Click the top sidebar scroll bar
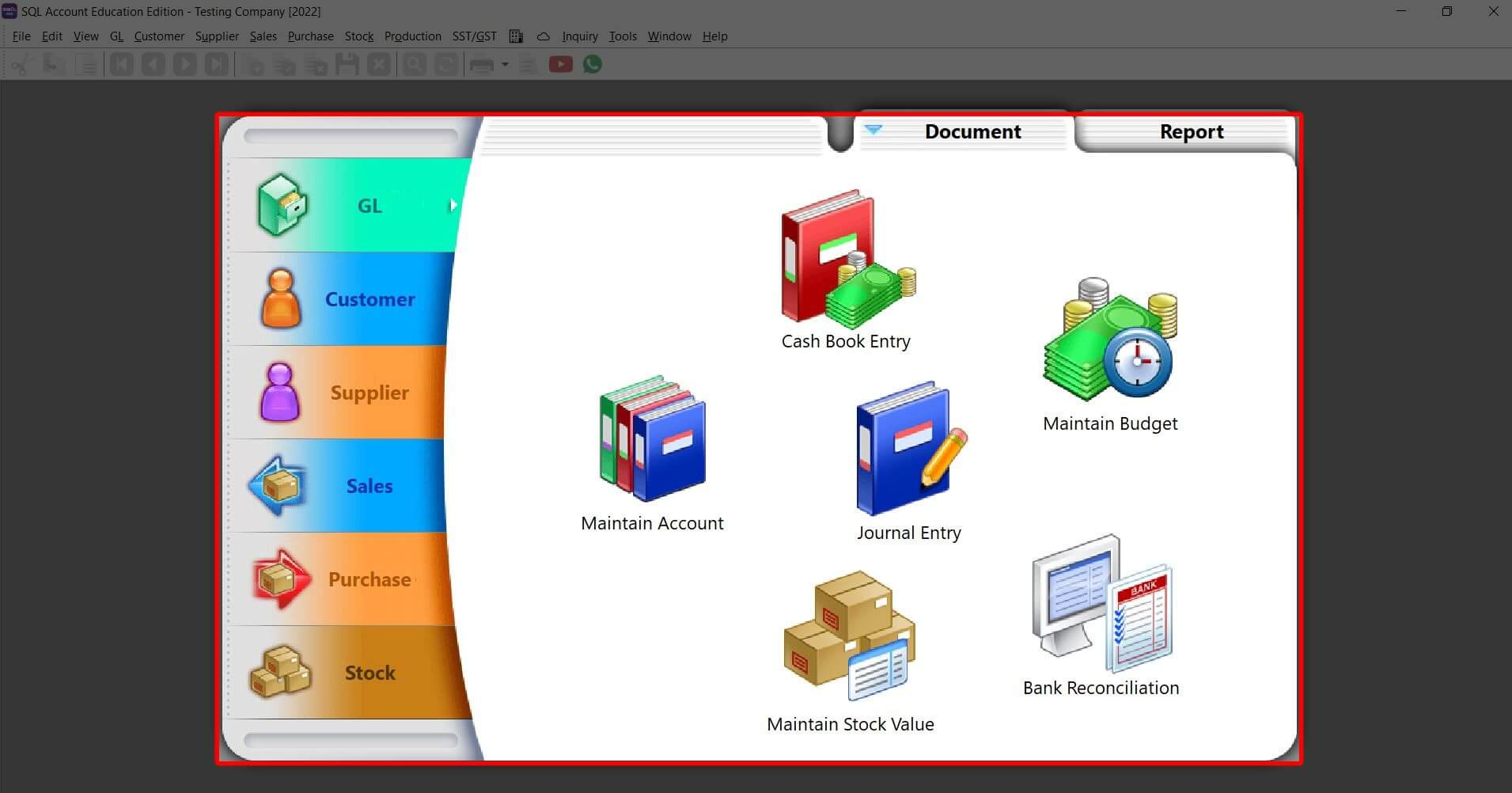 pos(351,136)
